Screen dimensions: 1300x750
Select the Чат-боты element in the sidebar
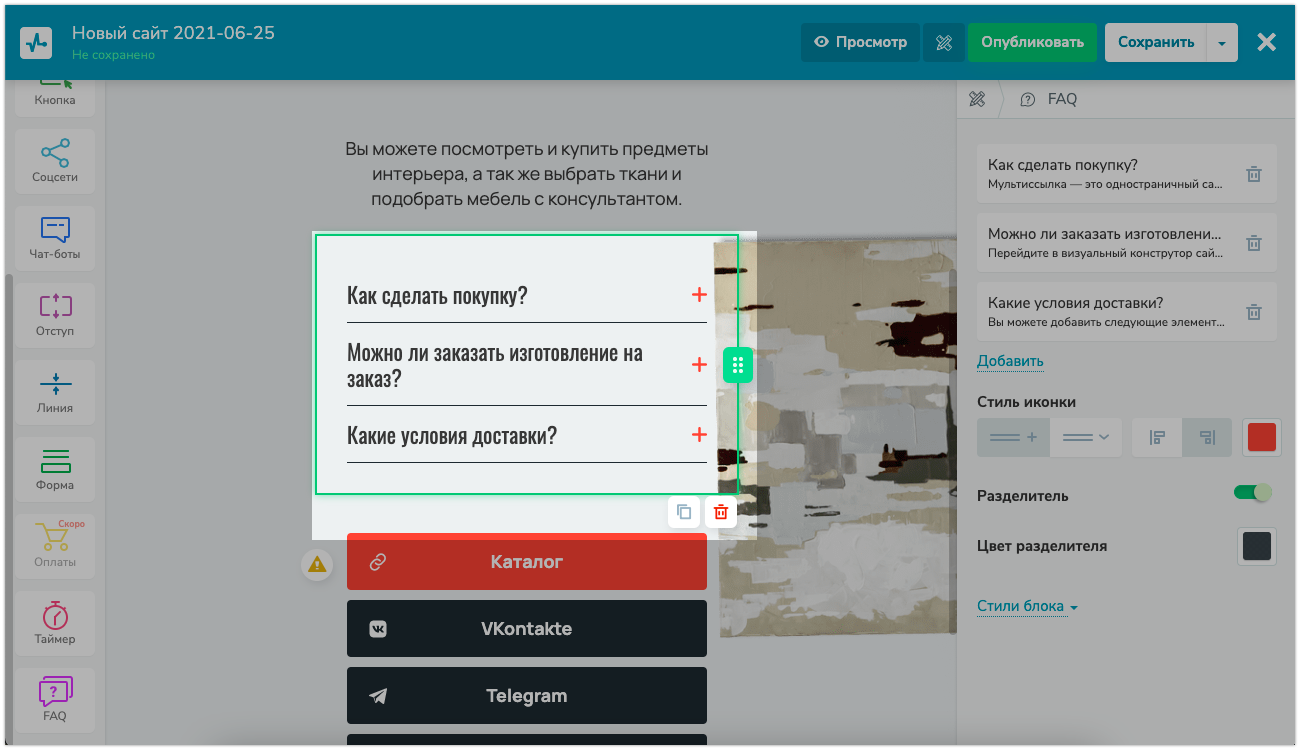click(54, 238)
